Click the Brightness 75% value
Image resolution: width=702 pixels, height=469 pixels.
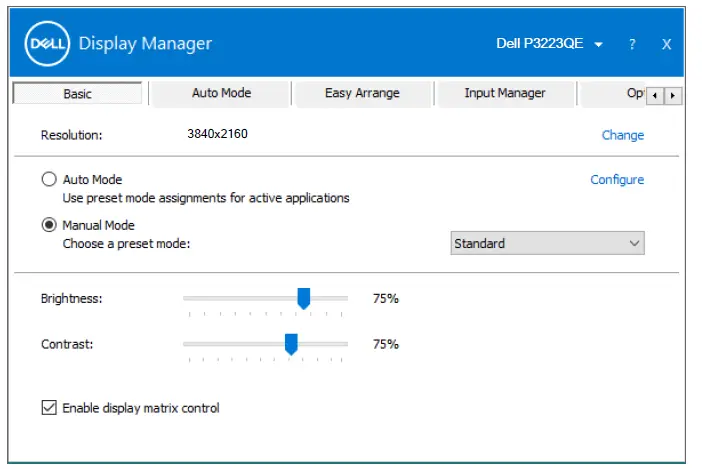(385, 298)
